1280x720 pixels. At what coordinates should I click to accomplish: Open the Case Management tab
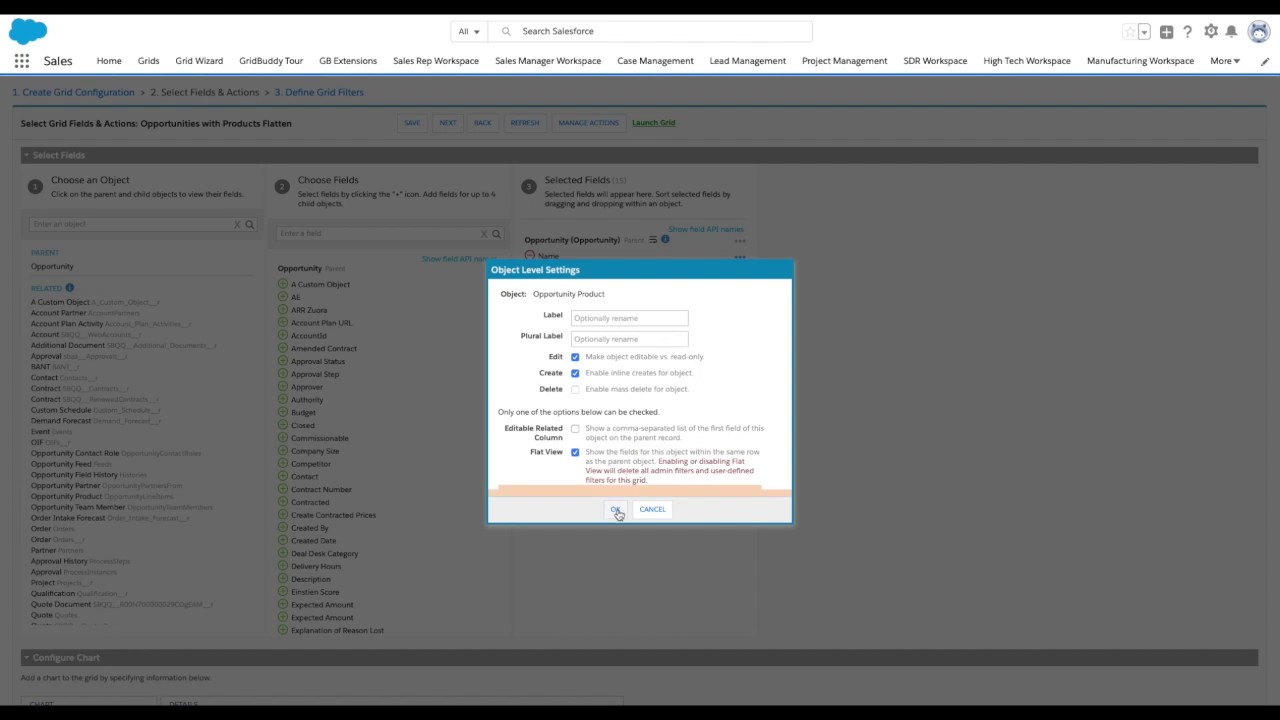point(655,61)
